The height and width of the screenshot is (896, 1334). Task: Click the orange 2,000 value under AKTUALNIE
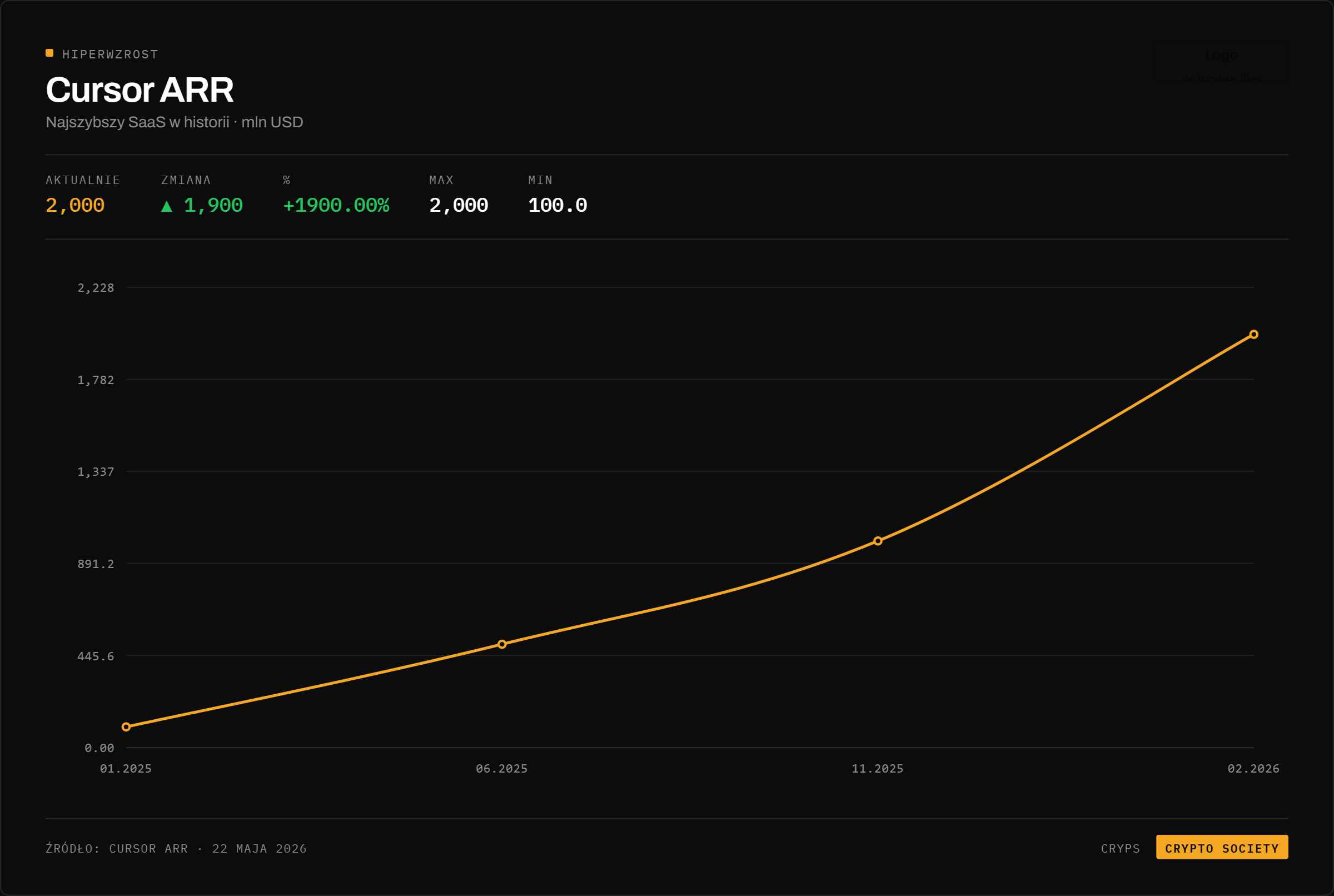pos(75,206)
